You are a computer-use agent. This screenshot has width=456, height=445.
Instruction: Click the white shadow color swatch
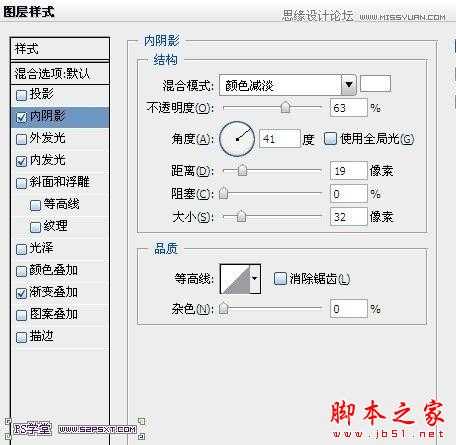(375, 84)
